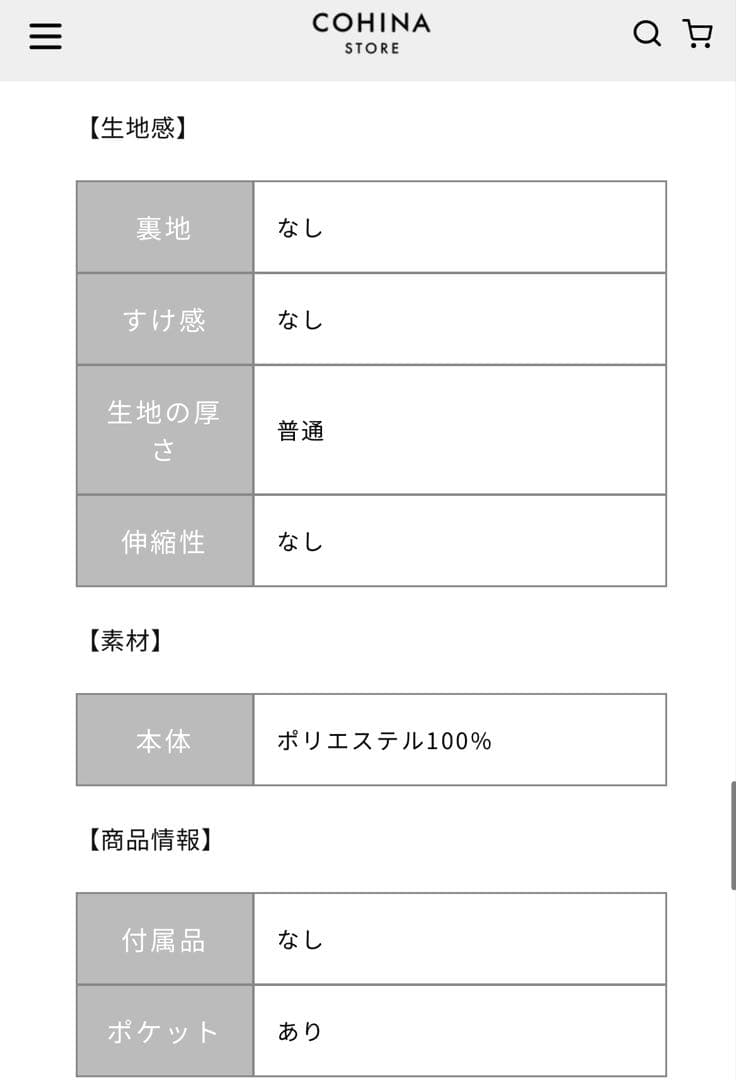This screenshot has width=736, height=1080.
Task: Select the 裏地 table row header
Action: 163,227
